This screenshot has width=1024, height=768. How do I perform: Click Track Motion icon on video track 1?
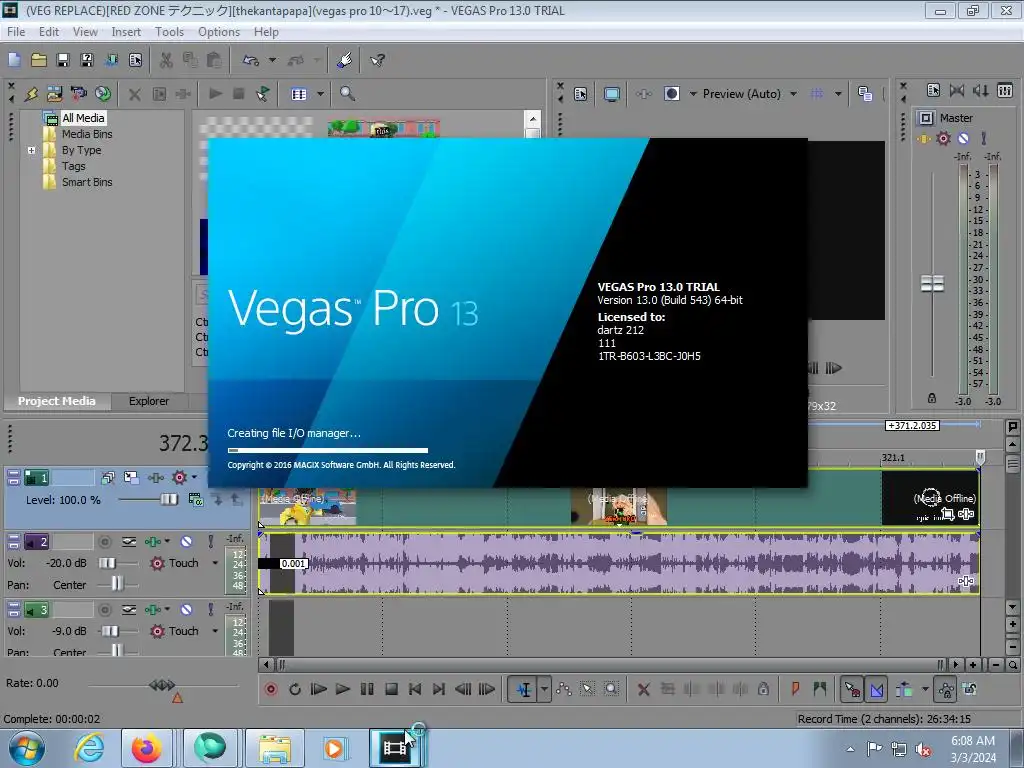point(131,478)
